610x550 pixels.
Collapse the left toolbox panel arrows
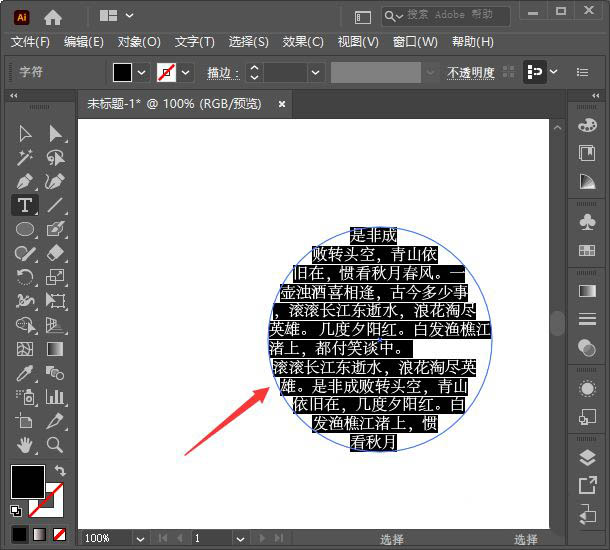14,96
